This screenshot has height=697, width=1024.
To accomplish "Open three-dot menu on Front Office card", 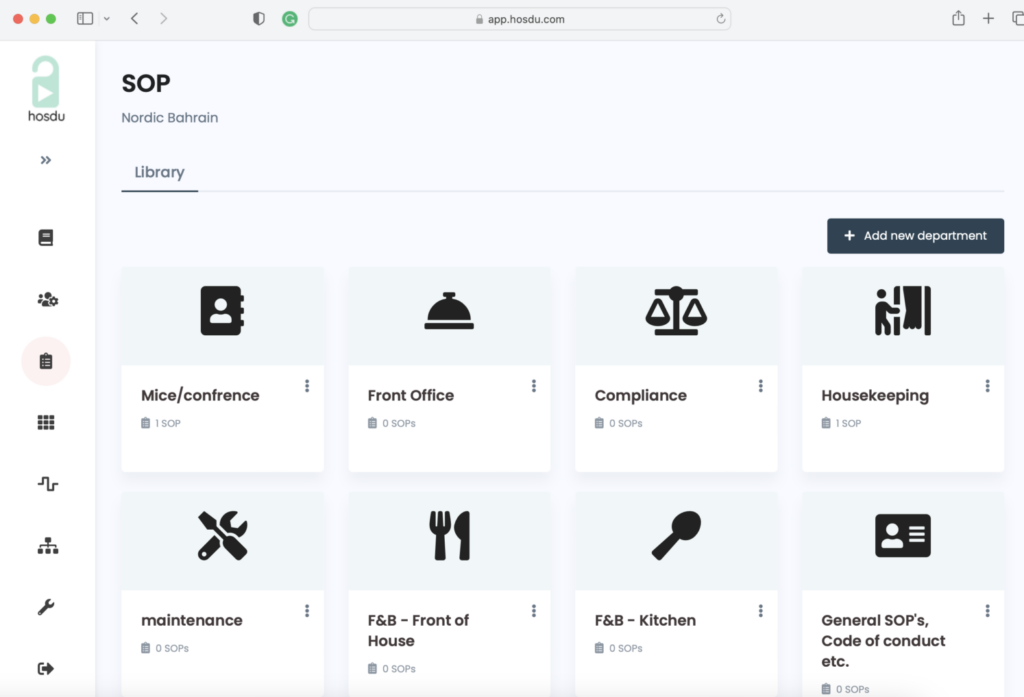I will pos(534,386).
